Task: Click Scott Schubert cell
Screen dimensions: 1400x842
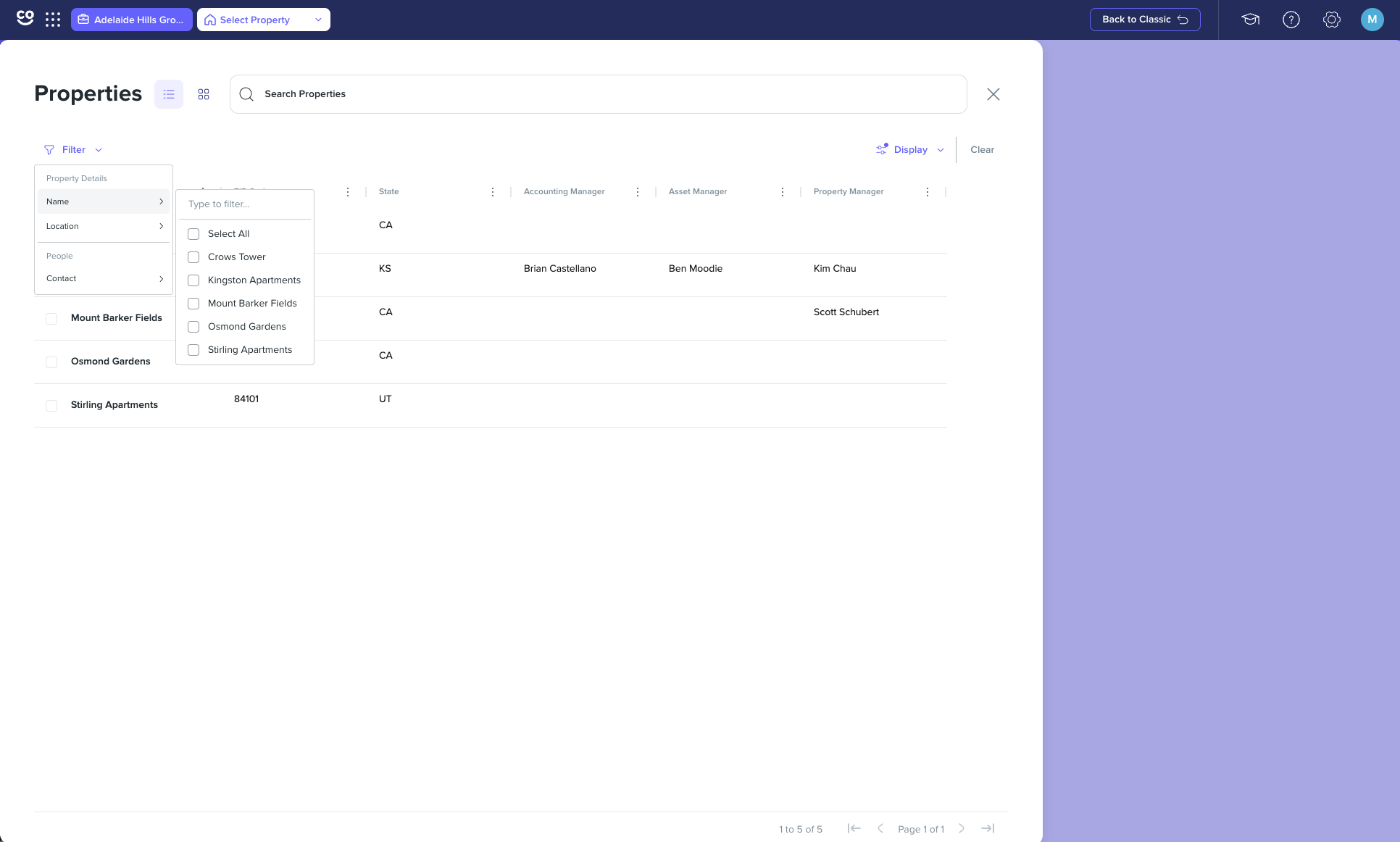Action: (x=846, y=312)
